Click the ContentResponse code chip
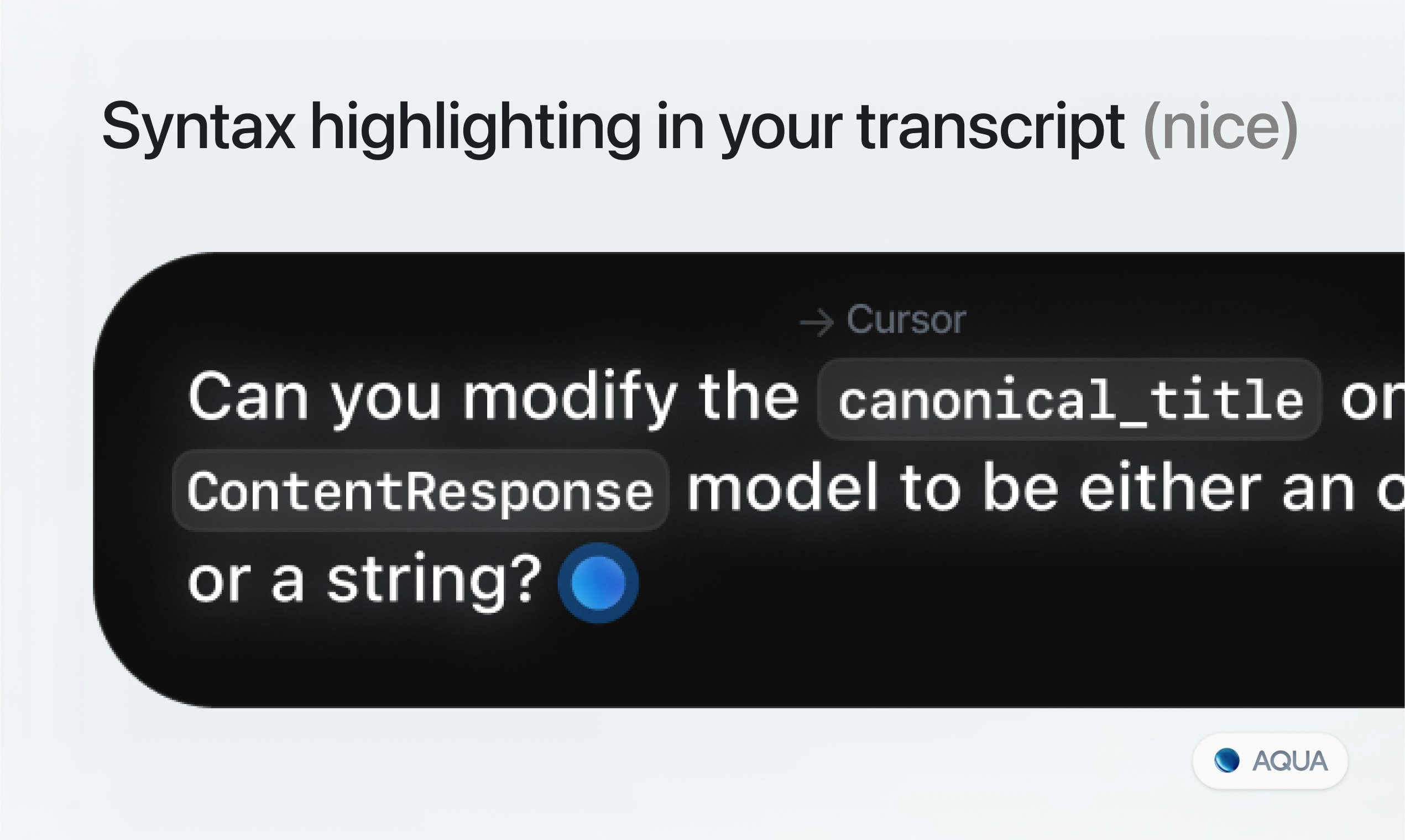Viewport: 1405px width, 840px height. tap(421, 490)
